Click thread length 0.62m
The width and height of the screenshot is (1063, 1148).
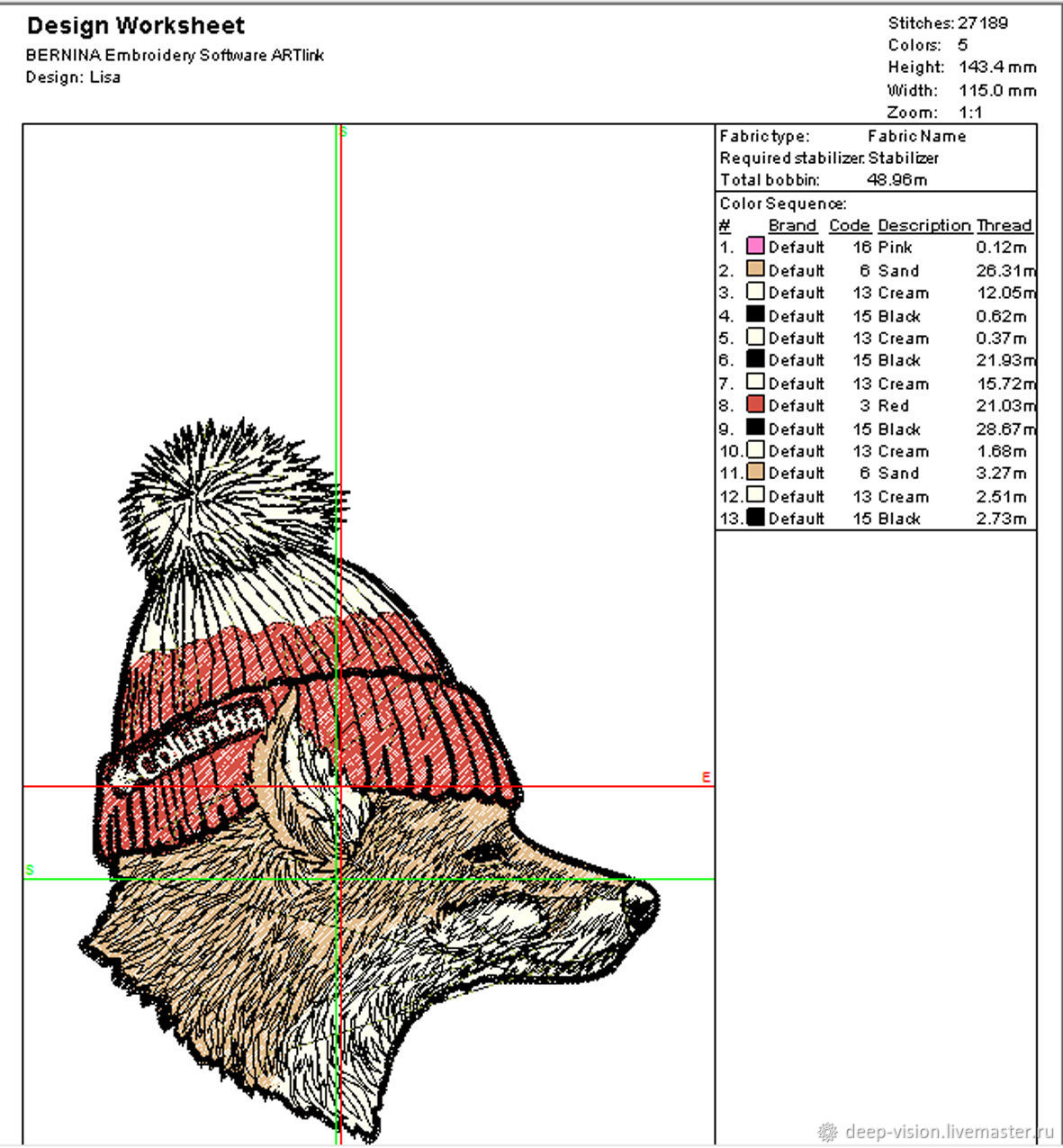1001,316
